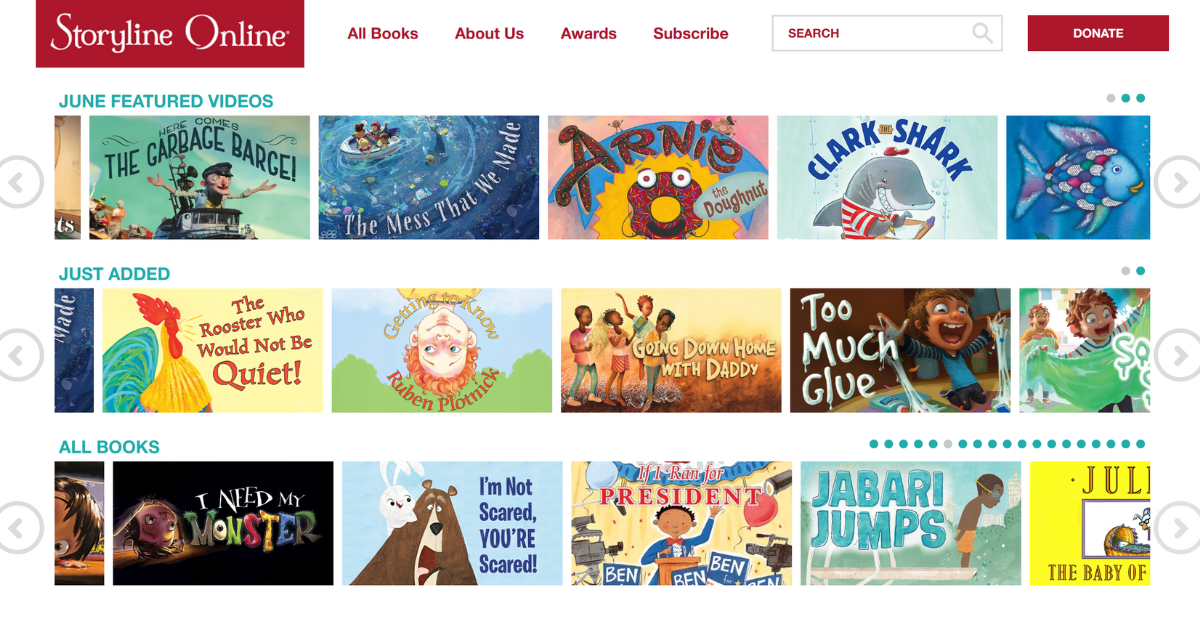Go to the Awards page
1200x628 pixels.
[x=589, y=33]
